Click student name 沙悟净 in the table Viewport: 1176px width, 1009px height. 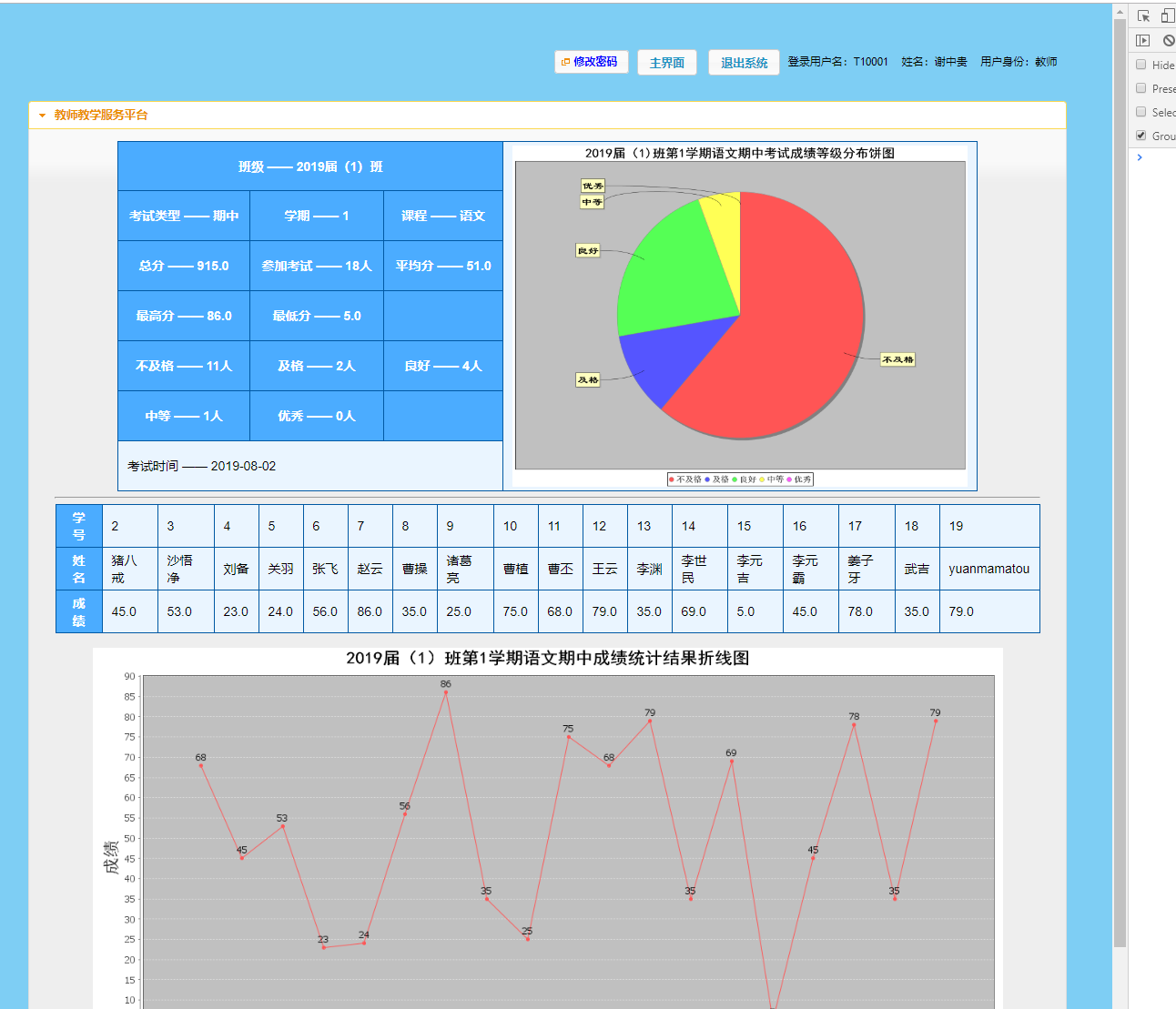point(179,569)
